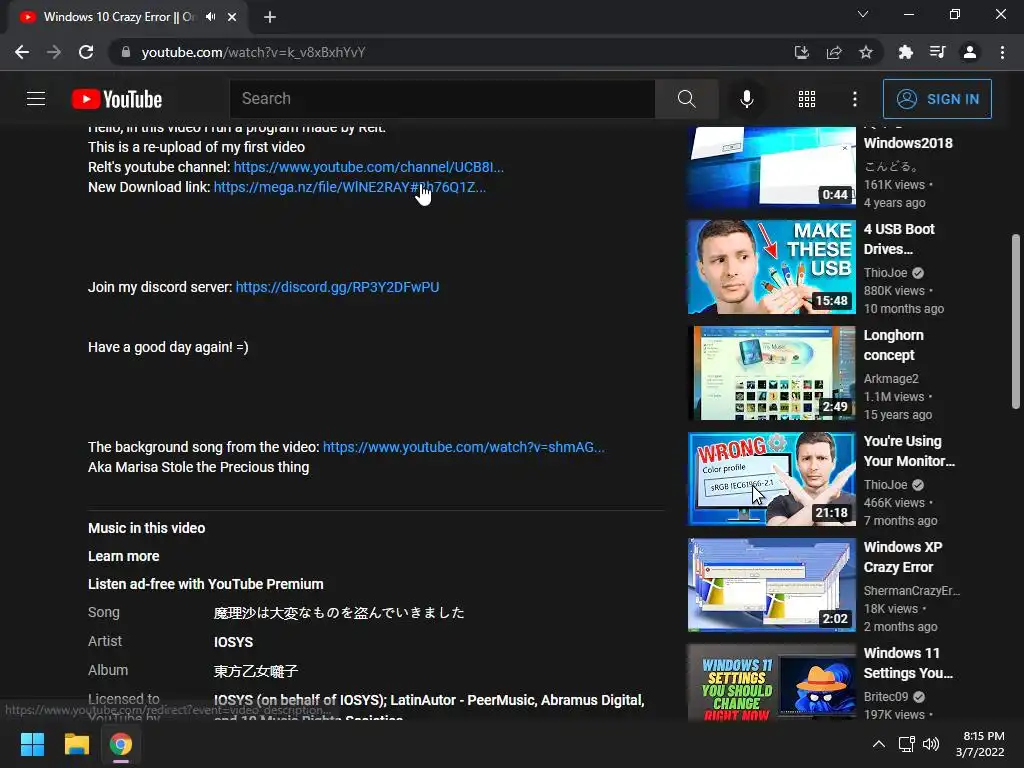This screenshot has height=768, width=1024.
Task: Click the address bar lock icon
Action: pos(126,52)
